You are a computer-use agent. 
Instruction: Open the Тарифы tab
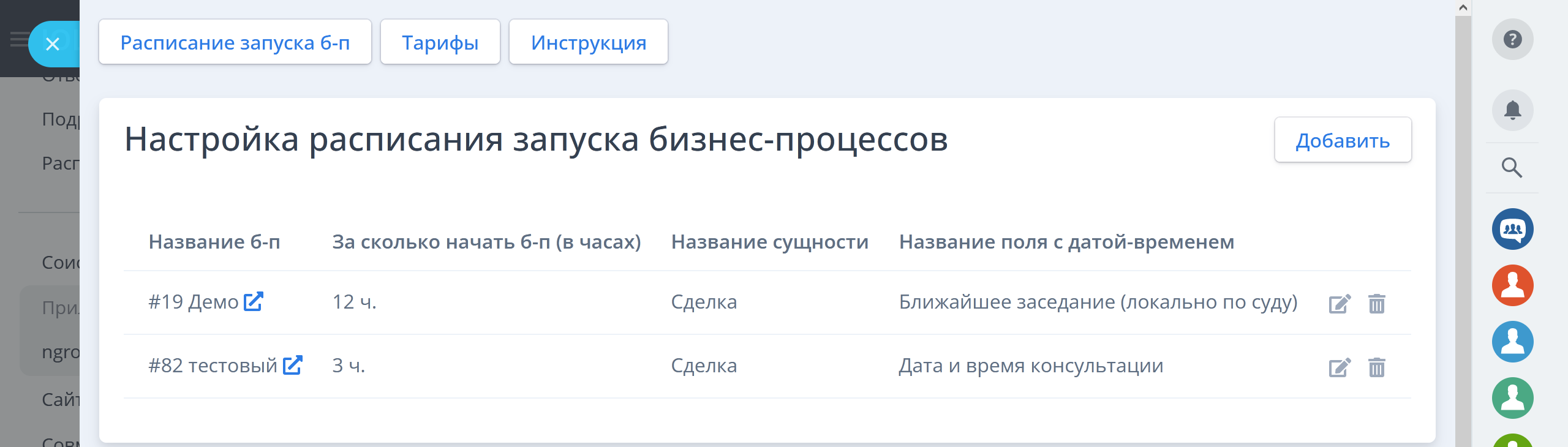pos(440,42)
